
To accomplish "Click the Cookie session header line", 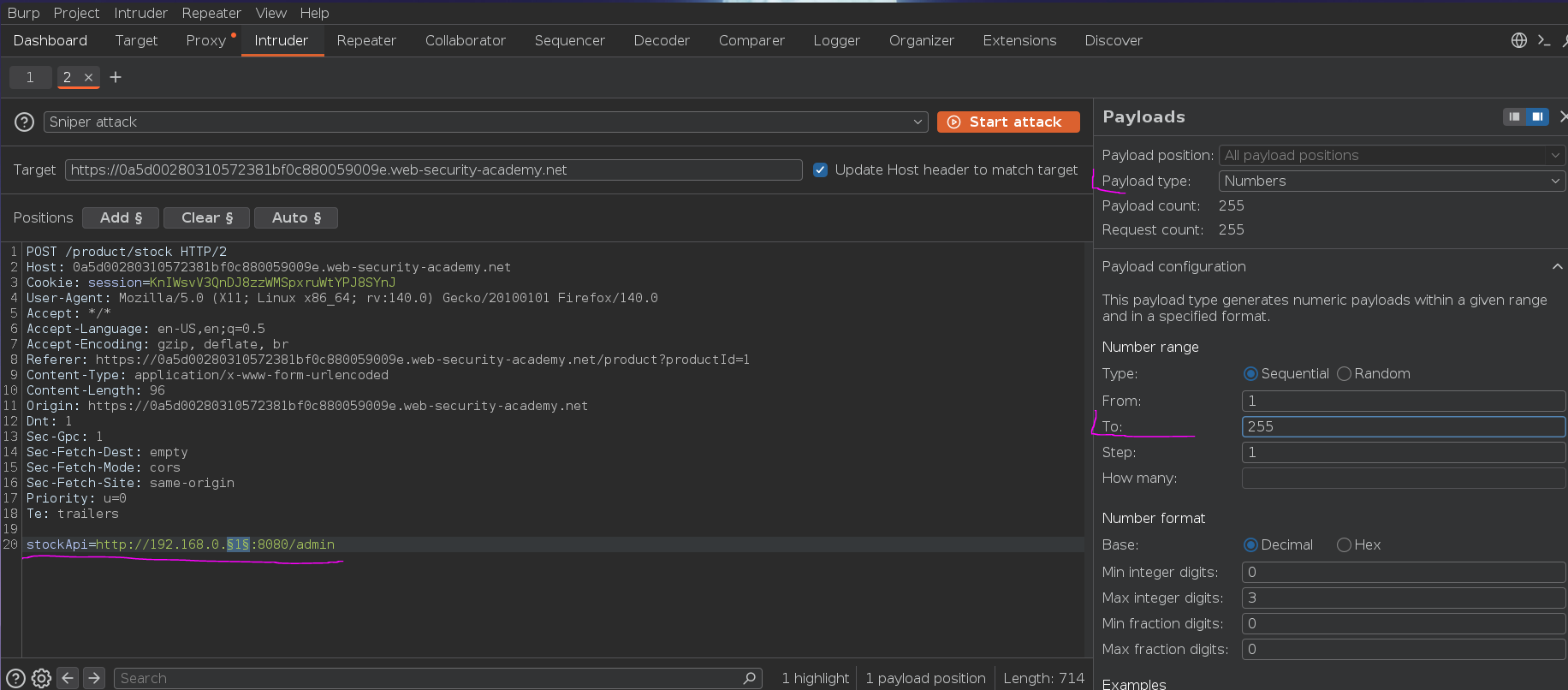I will tap(211, 283).
